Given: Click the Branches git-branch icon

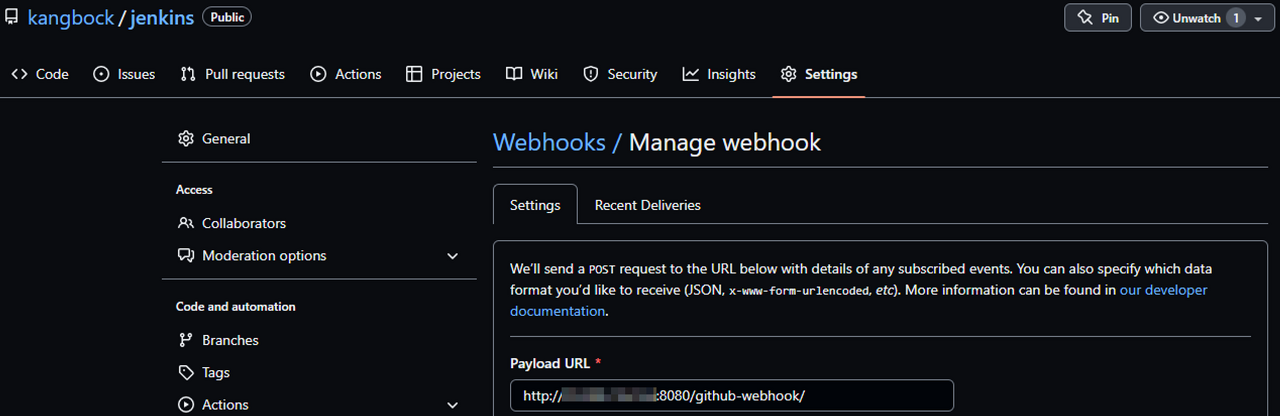Looking at the screenshot, I should pyautogui.click(x=185, y=340).
